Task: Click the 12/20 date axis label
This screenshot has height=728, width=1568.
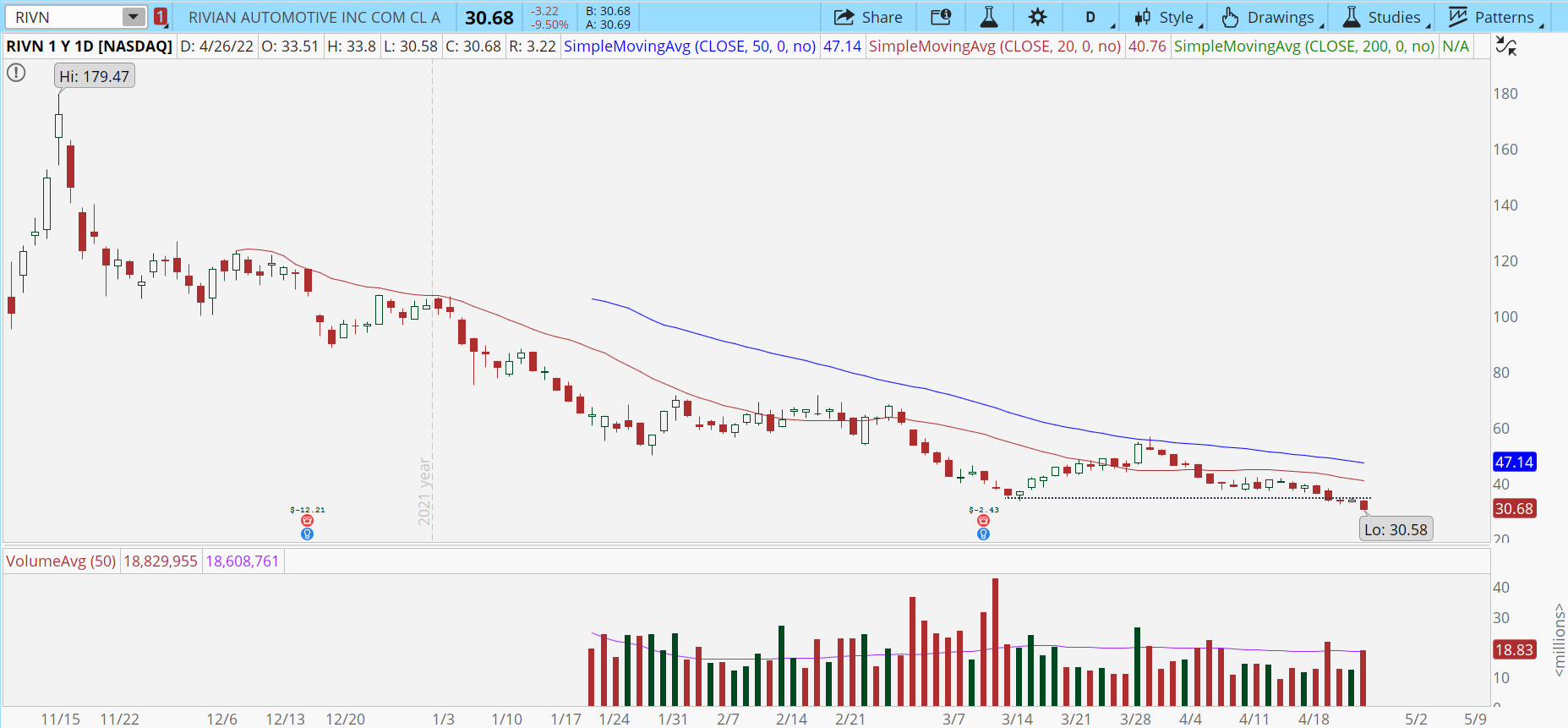Action: 346,719
